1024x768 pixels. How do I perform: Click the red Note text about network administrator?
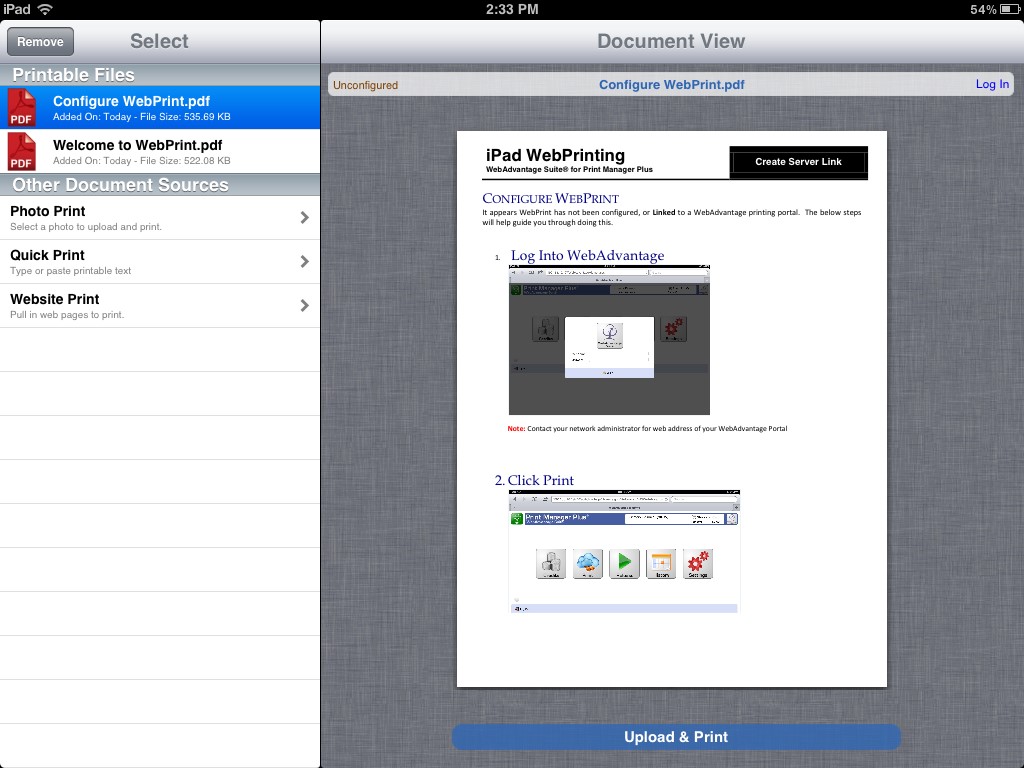[x=647, y=428]
